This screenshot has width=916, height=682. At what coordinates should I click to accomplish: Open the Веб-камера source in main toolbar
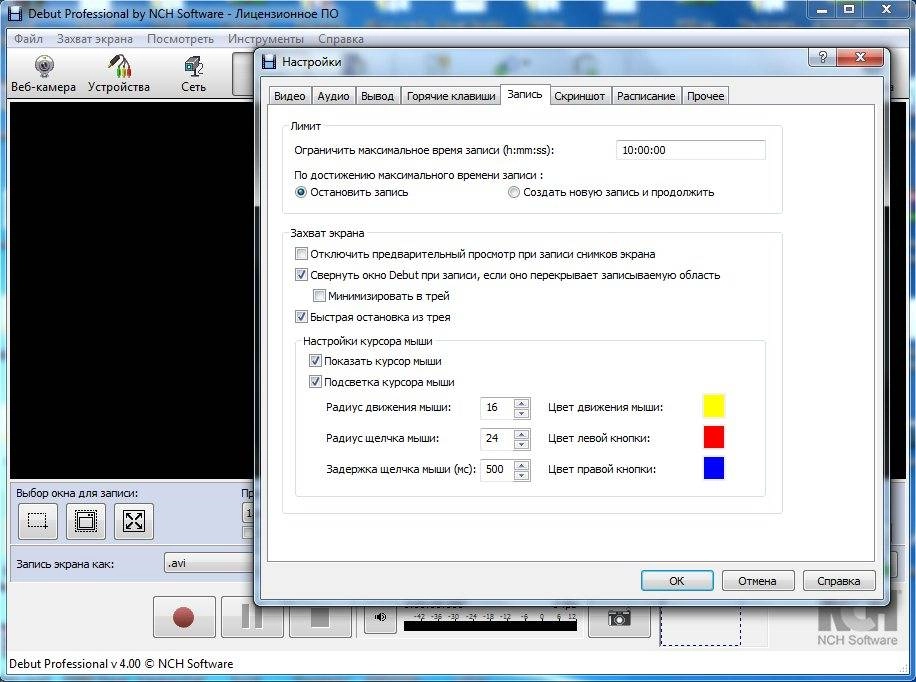click(44, 74)
